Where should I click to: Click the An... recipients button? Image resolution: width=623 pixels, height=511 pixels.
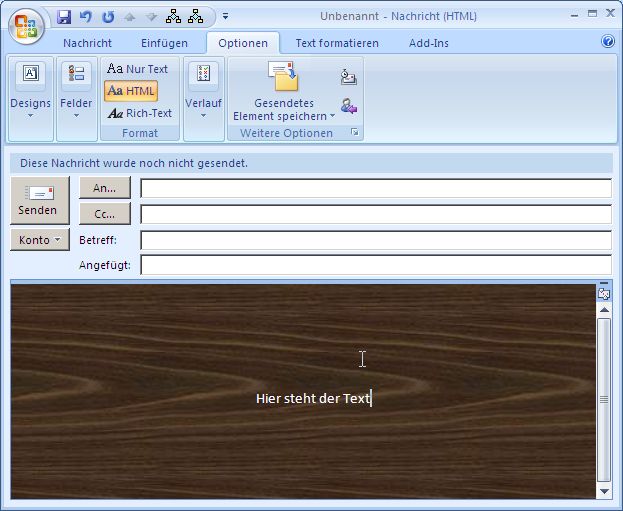pyautogui.click(x=104, y=187)
